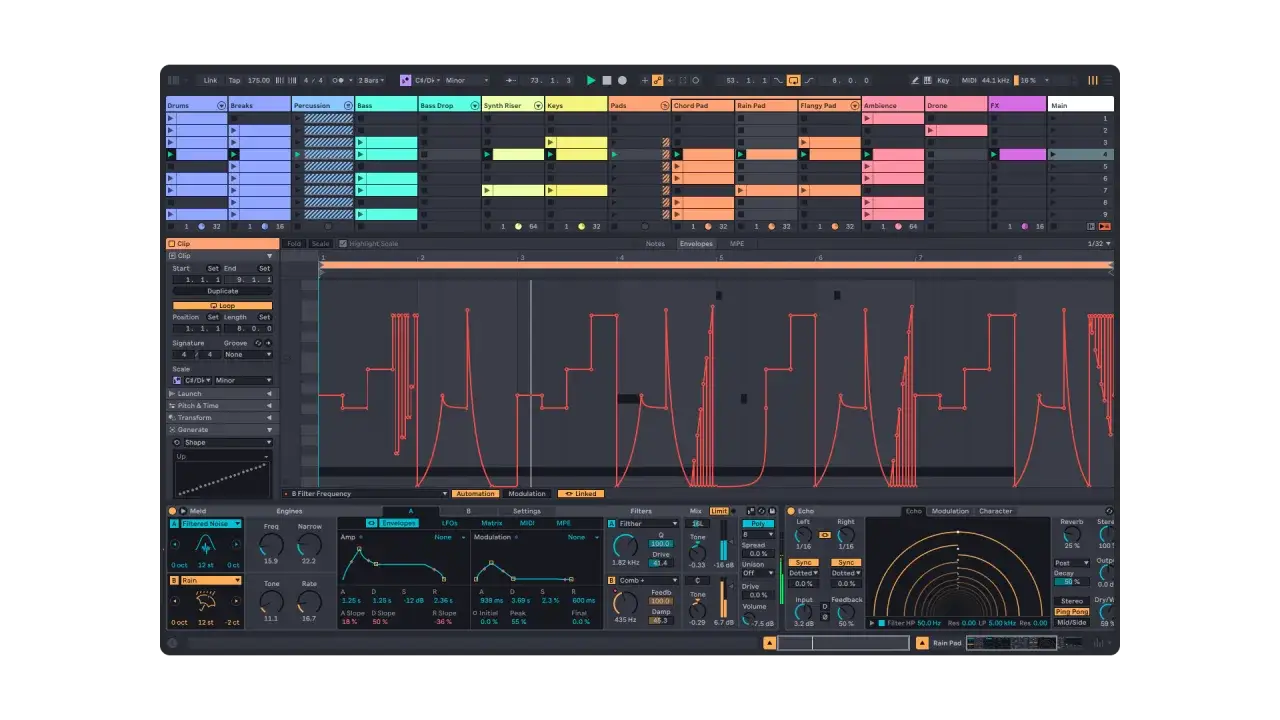Open the Minor scale dropdown in top bar
Viewport: 1280px width, 720px height.
(467, 80)
